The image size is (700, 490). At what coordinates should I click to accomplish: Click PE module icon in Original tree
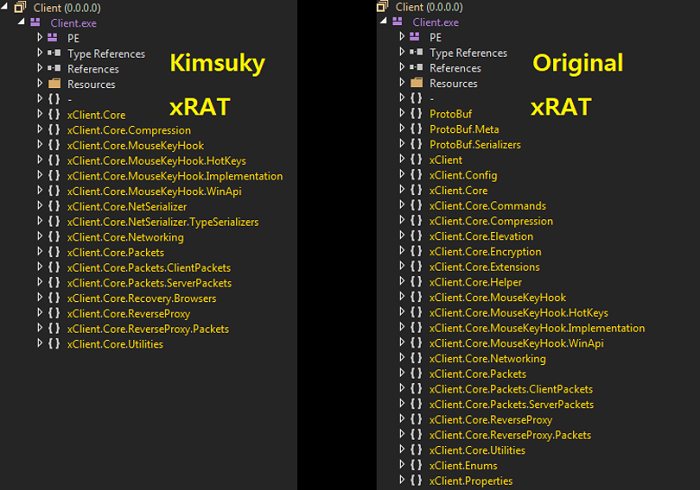pos(415,37)
